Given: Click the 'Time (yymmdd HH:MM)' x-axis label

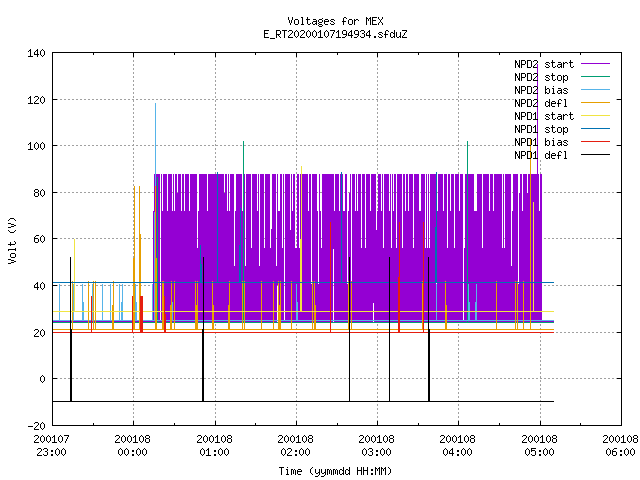Looking at the screenshot, I should (x=335, y=471).
